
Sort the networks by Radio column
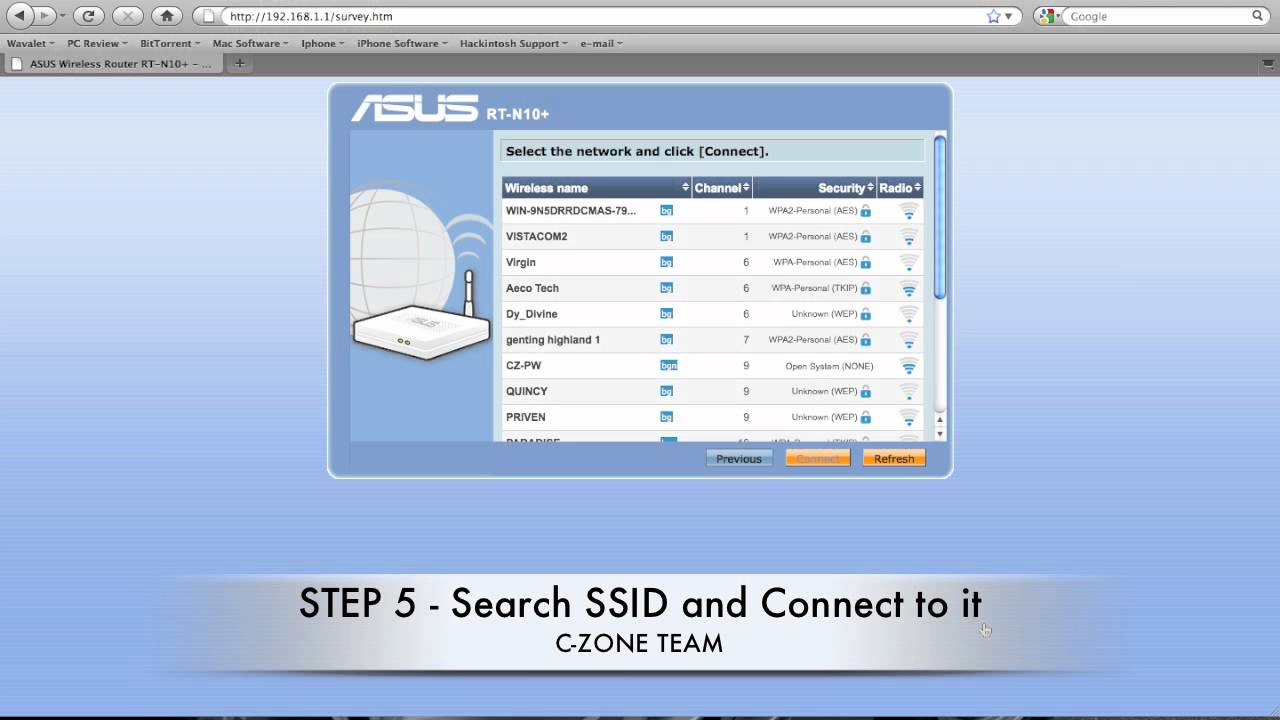pos(900,188)
